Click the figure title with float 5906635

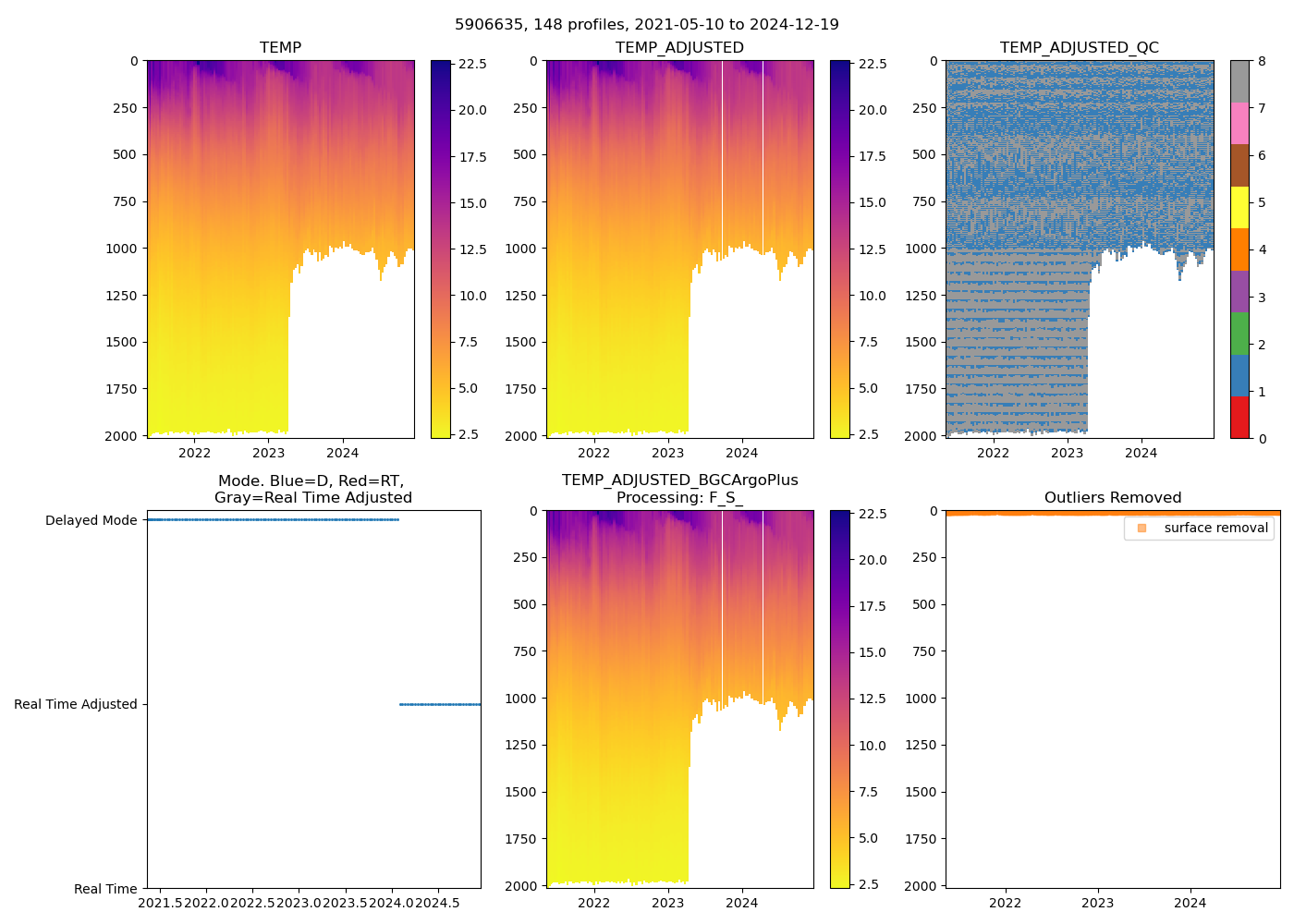coord(646,25)
